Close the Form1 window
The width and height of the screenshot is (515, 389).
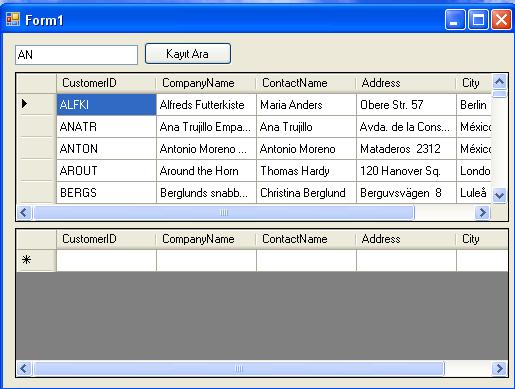501,20
